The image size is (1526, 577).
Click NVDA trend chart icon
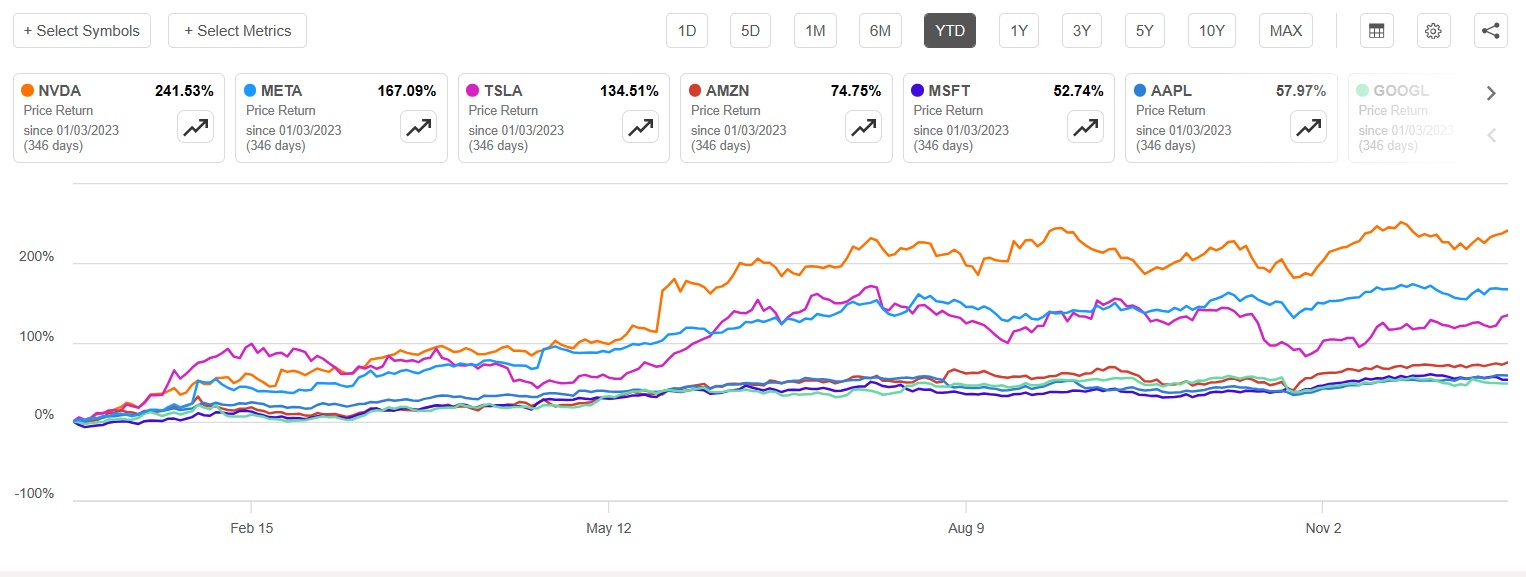pyautogui.click(x=195, y=127)
